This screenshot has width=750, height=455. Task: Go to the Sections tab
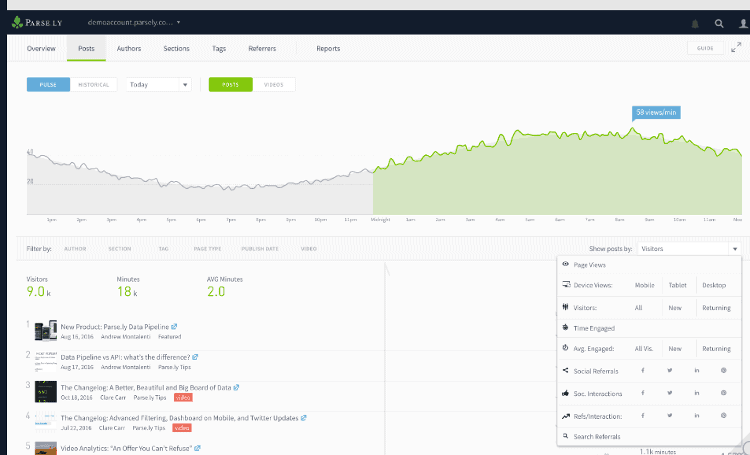(x=176, y=48)
